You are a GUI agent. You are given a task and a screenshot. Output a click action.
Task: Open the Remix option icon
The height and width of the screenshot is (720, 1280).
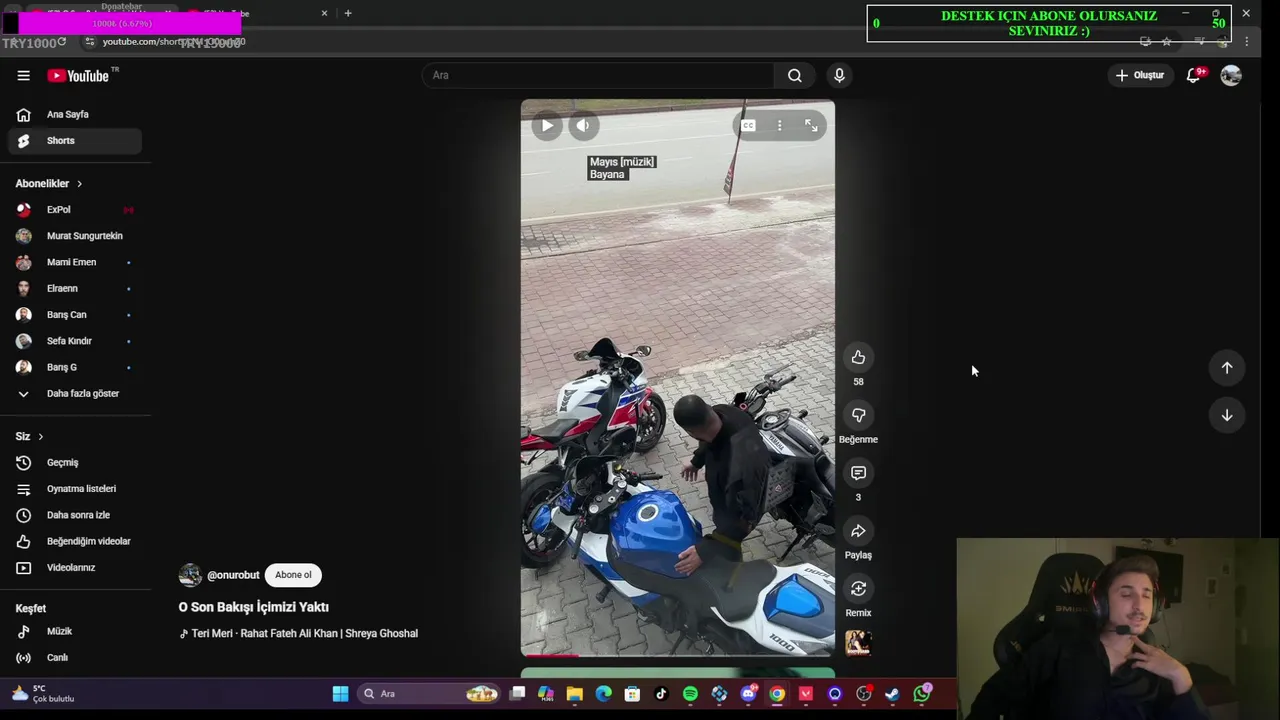[x=858, y=589]
